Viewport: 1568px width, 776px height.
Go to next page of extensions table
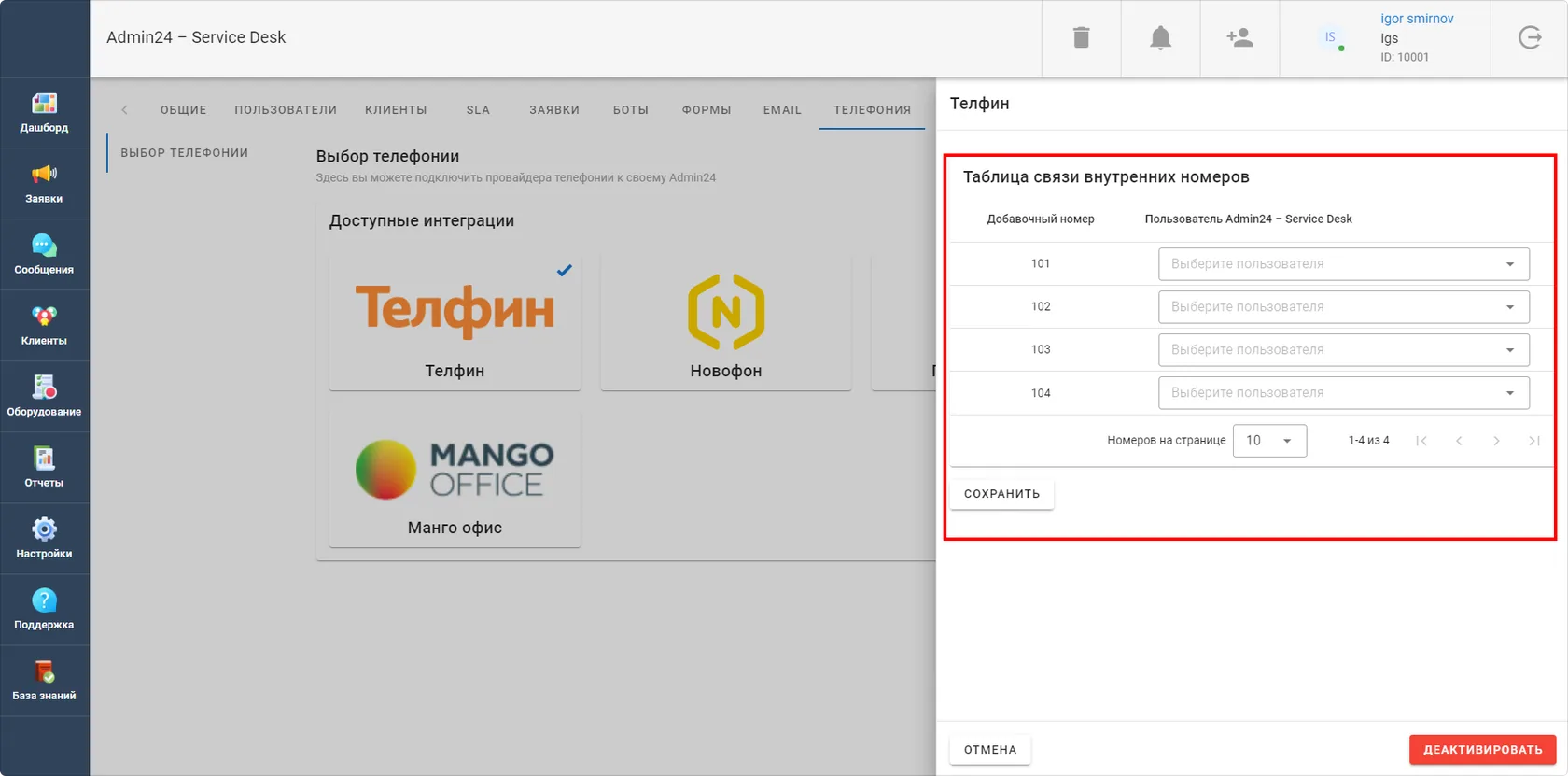point(1496,441)
